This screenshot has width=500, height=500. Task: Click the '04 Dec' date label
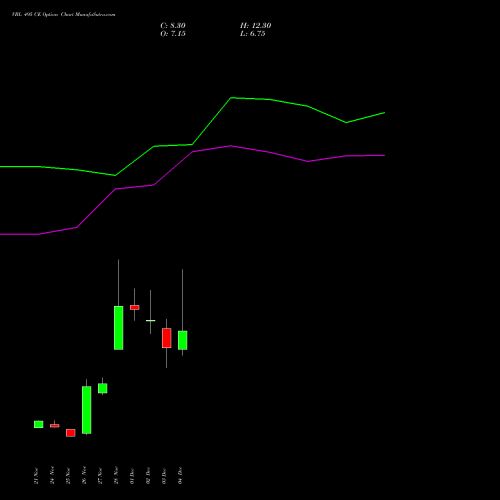click(180, 476)
